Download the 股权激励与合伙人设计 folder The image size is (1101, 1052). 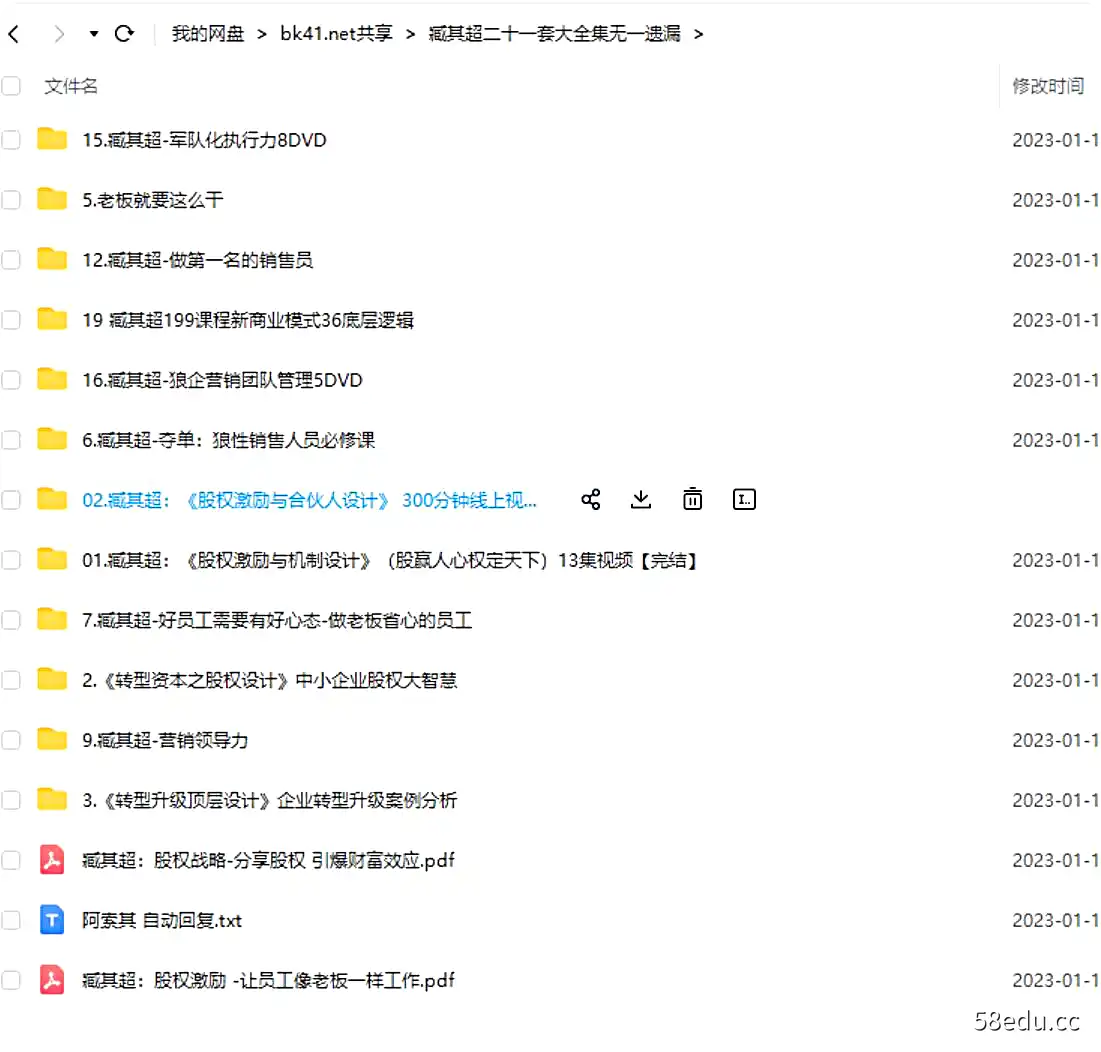[x=641, y=499]
